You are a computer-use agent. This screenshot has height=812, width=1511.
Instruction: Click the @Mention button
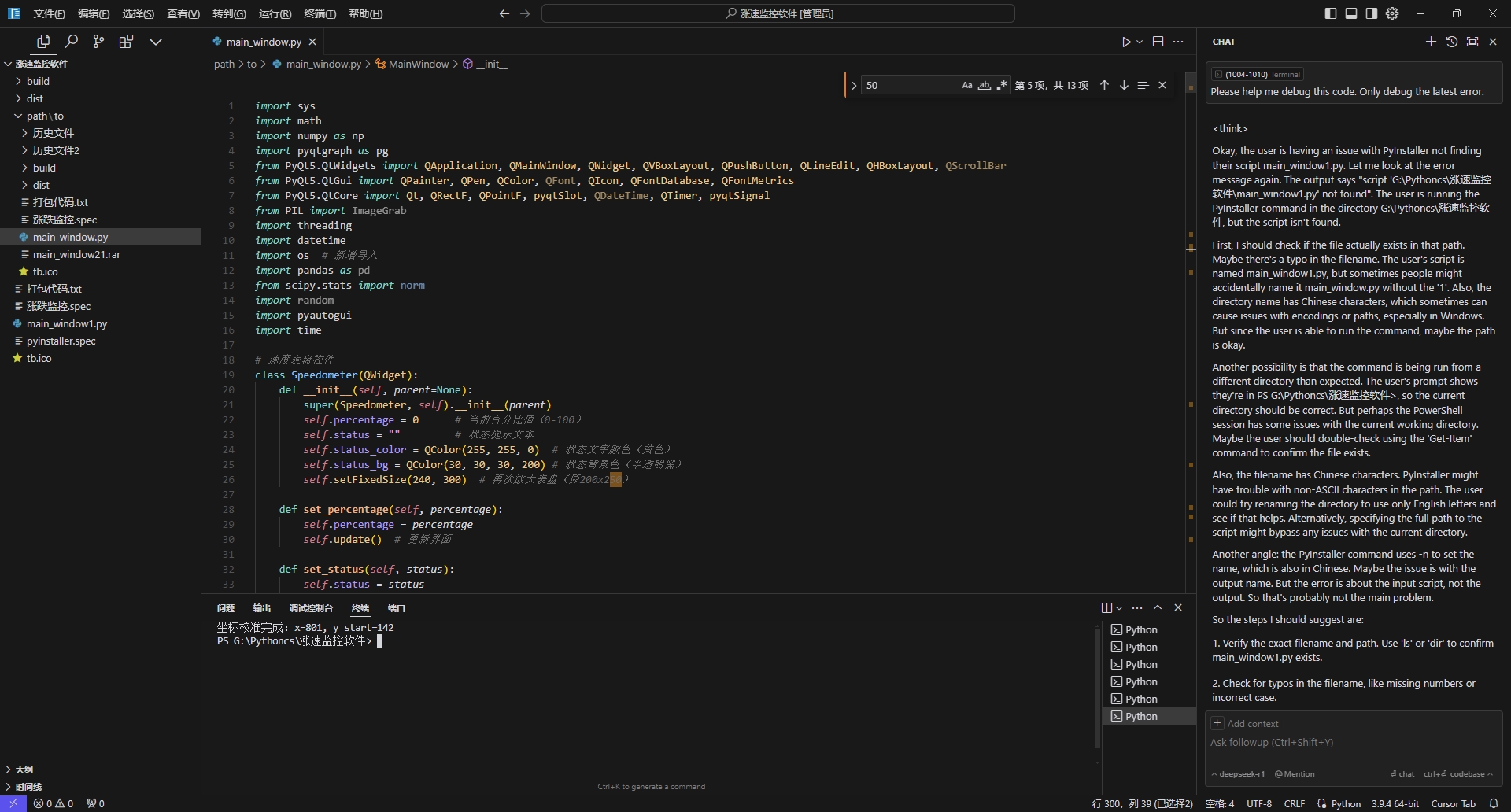tap(1295, 773)
